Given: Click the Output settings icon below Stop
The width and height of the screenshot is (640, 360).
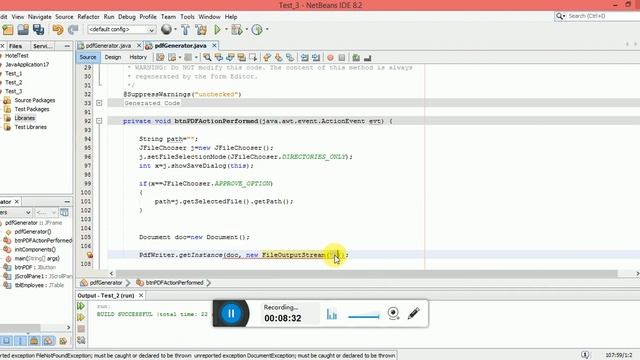Looking at the screenshot, I should coord(81,340).
